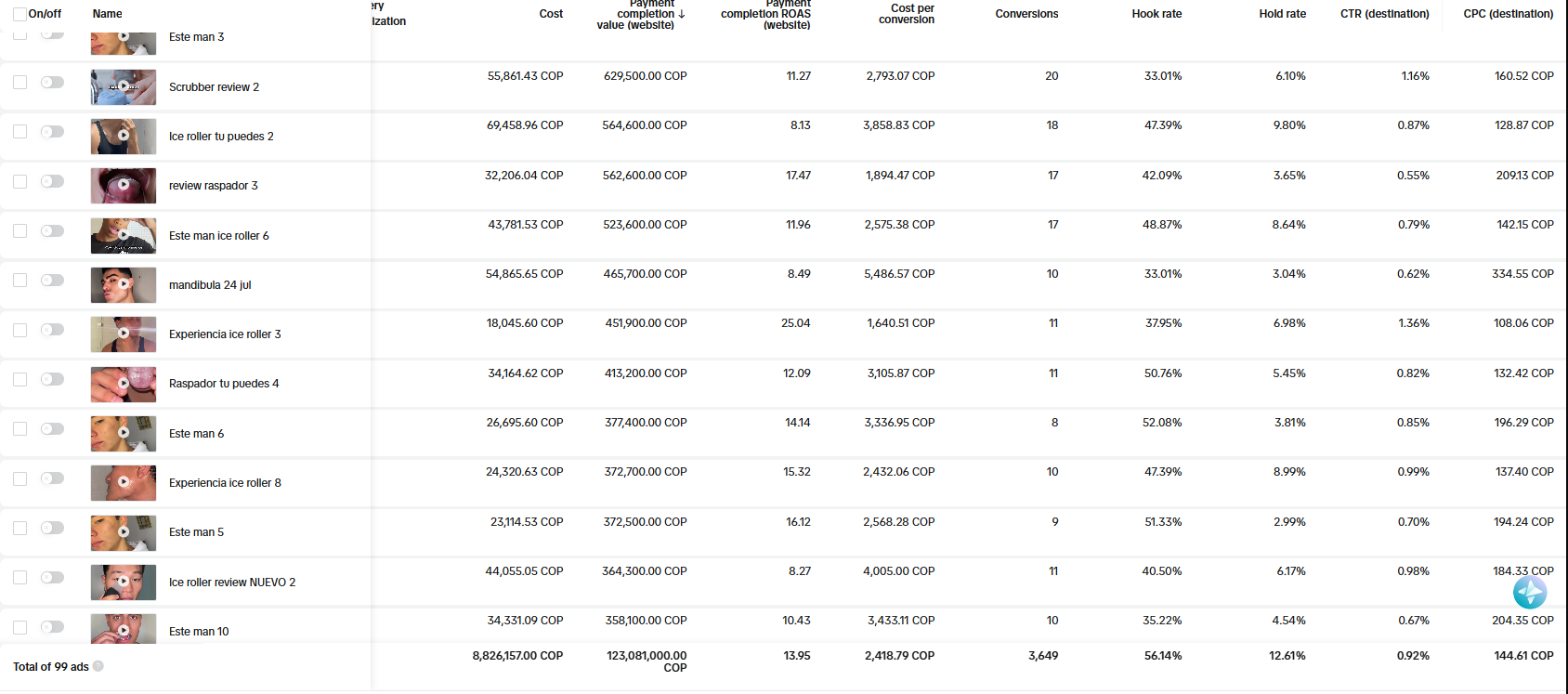Check the box for "Raspador tu puedes 4"
Image resolution: width=1568 pixels, height=694 pixels.
pyautogui.click(x=20, y=379)
